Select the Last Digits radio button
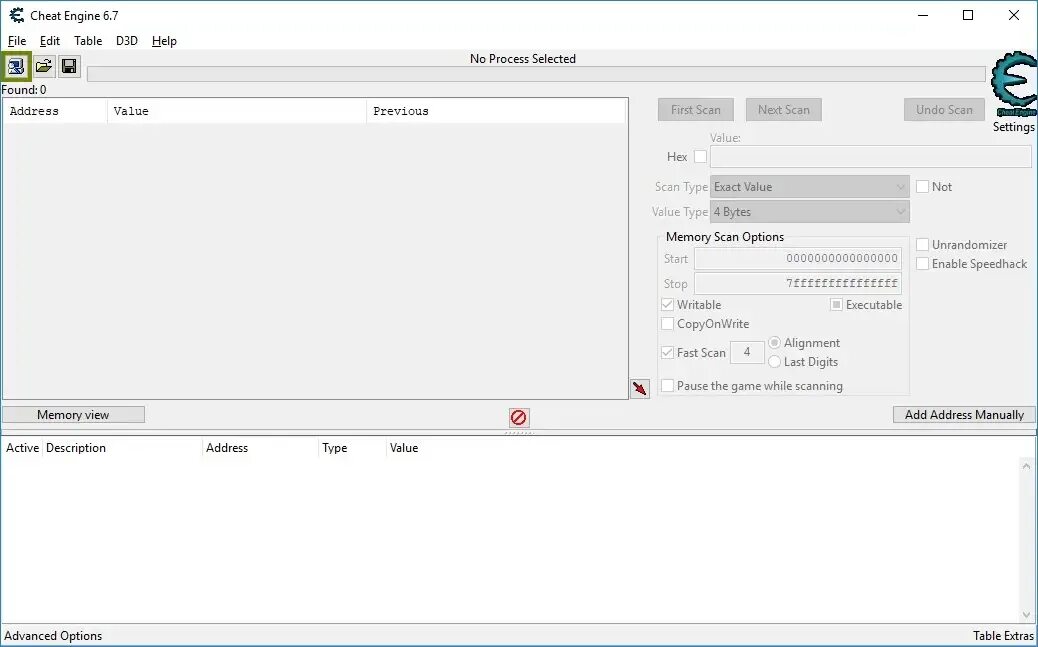Image resolution: width=1038 pixels, height=647 pixels. coord(775,362)
